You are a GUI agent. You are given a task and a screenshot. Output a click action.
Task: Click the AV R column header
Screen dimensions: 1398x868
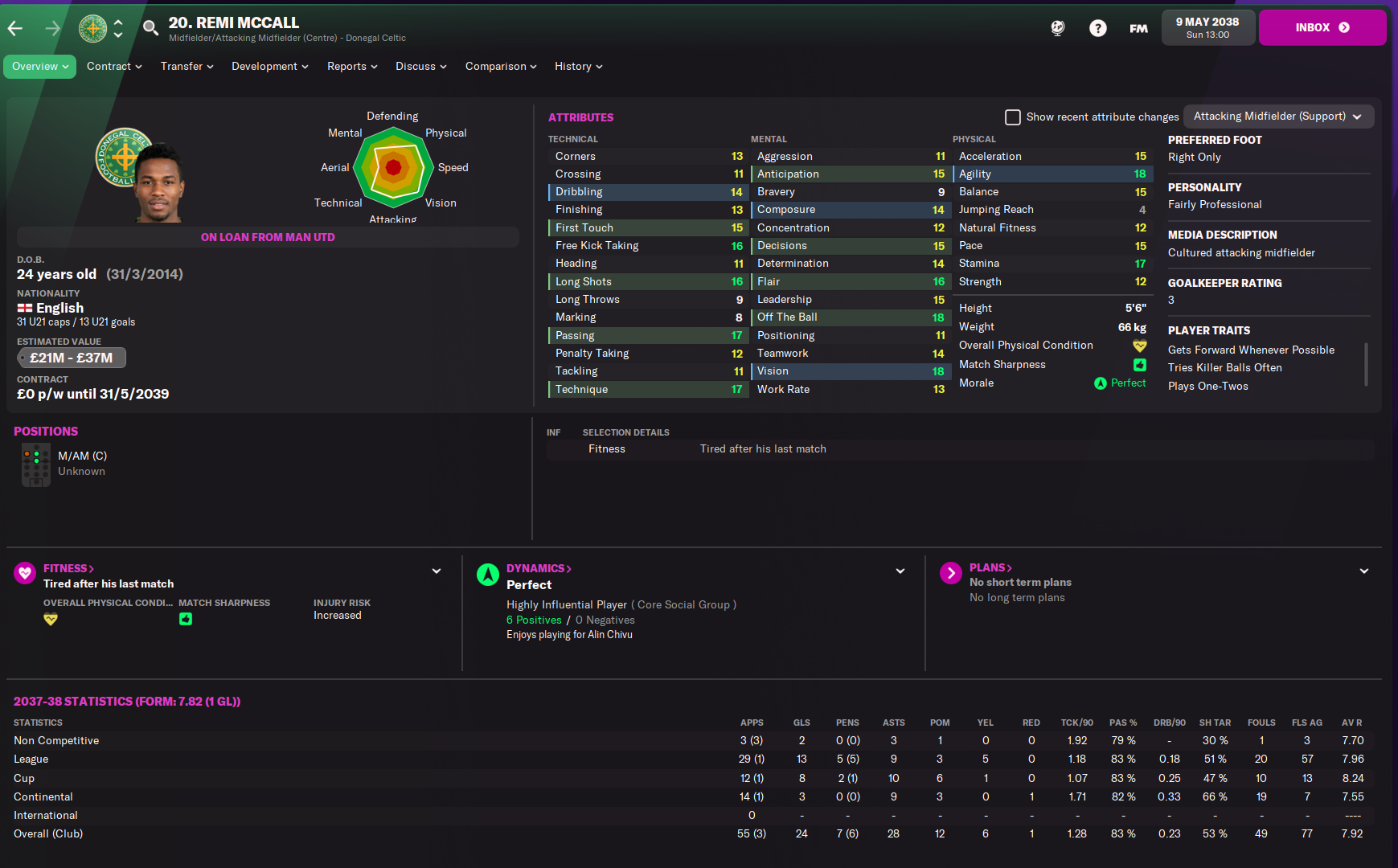1352,723
